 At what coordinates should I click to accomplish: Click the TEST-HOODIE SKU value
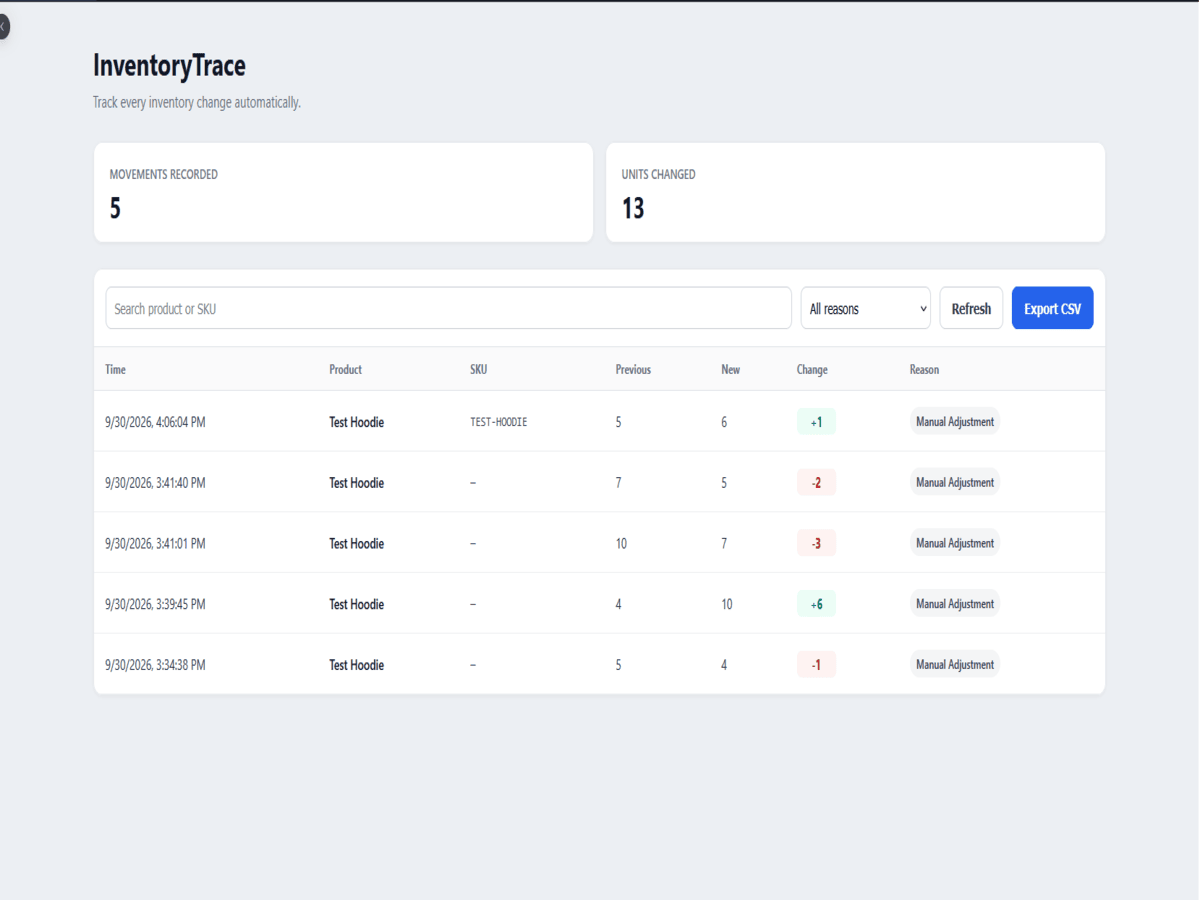coord(498,422)
